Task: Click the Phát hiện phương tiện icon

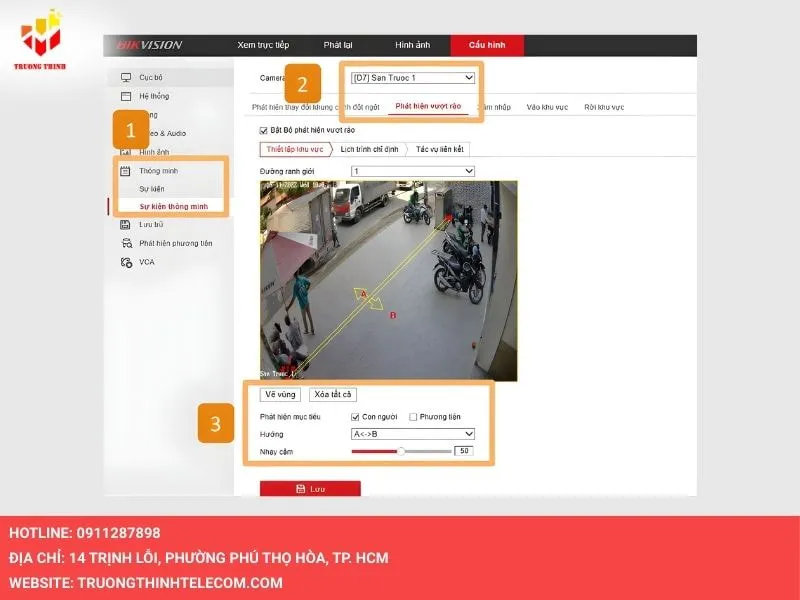Action: 126,243
